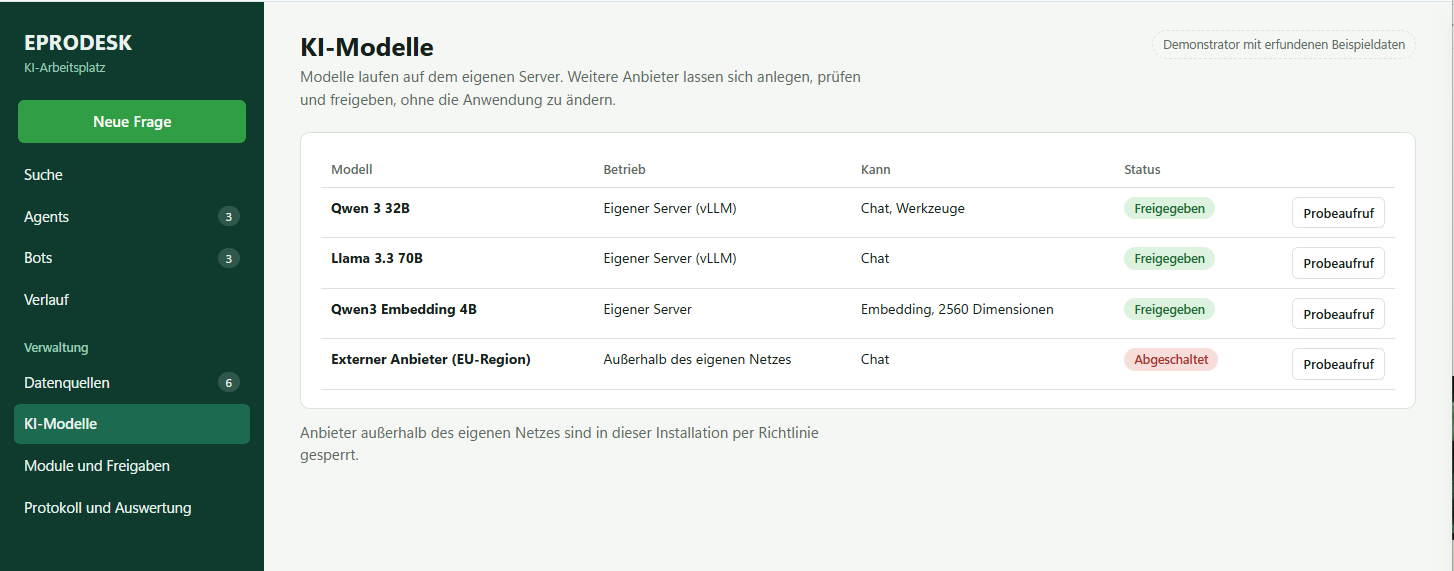
Task: Click Chat, Werkzeuge capability cell
Action: click(x=913, y=209)
